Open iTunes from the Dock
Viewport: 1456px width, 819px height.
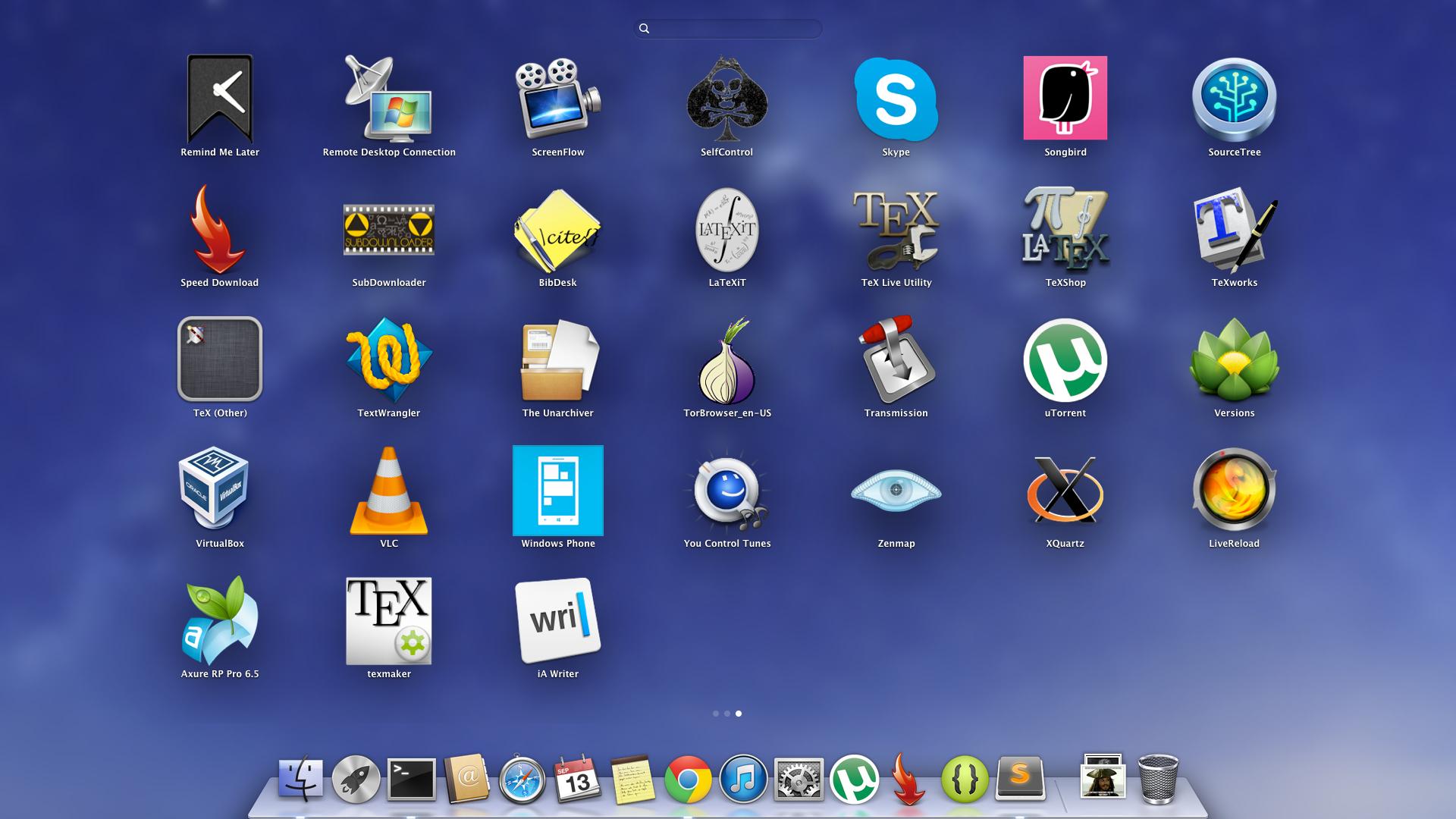pyautogui.click(x=743, y=779)
